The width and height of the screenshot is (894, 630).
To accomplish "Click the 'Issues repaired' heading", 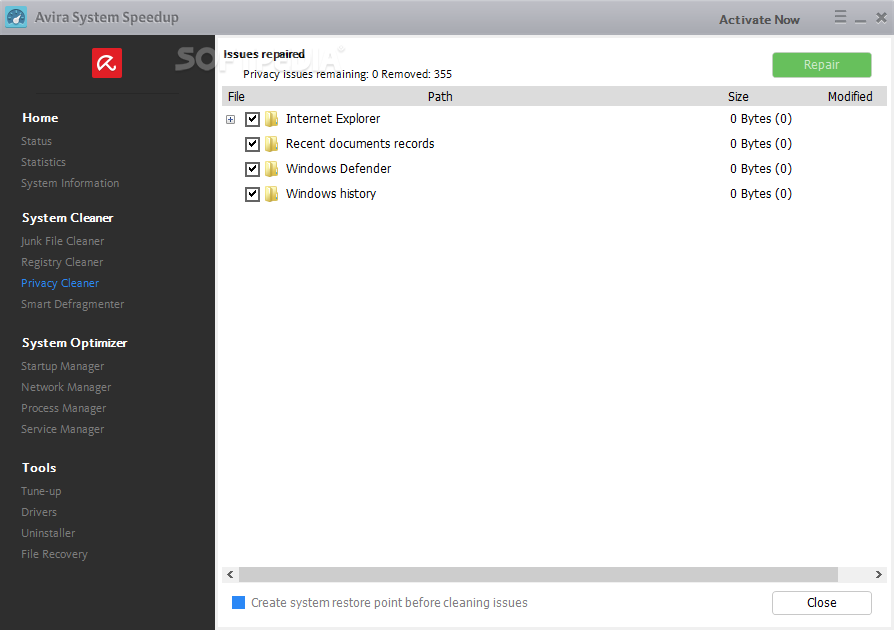I will (264, 54).
